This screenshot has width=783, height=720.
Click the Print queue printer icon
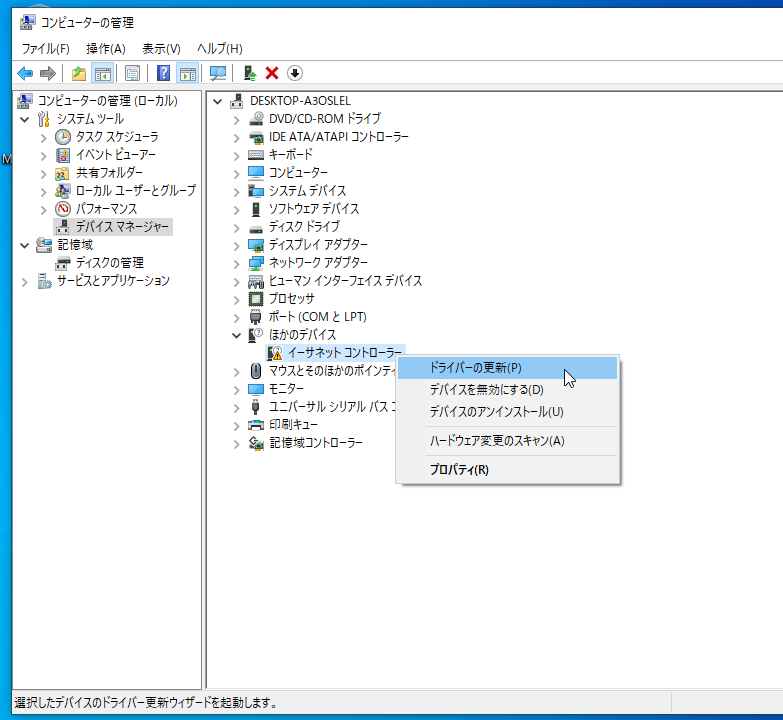(x=256, y=425)
